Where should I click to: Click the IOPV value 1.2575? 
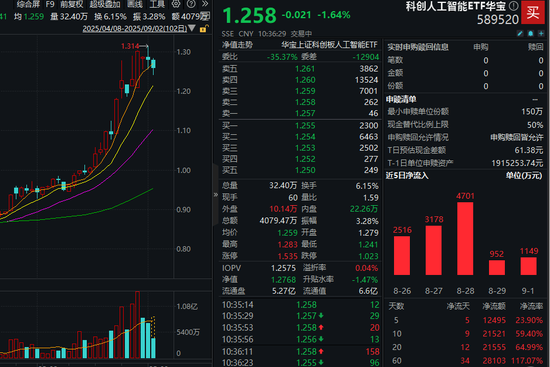[283, 268]
